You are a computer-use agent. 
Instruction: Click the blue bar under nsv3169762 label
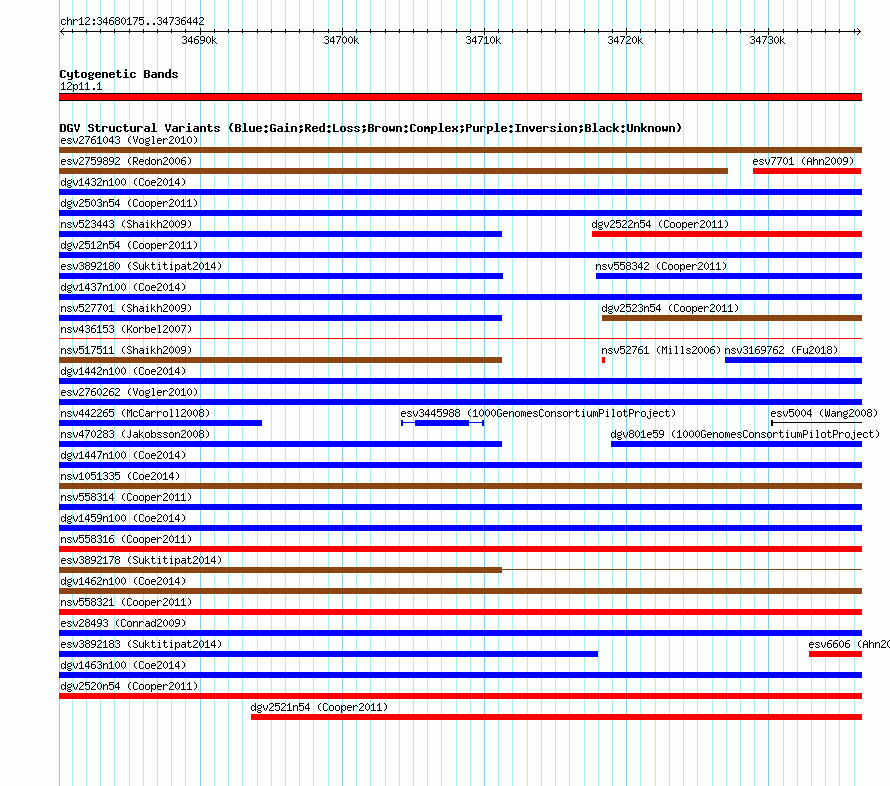tap(794, 360)
